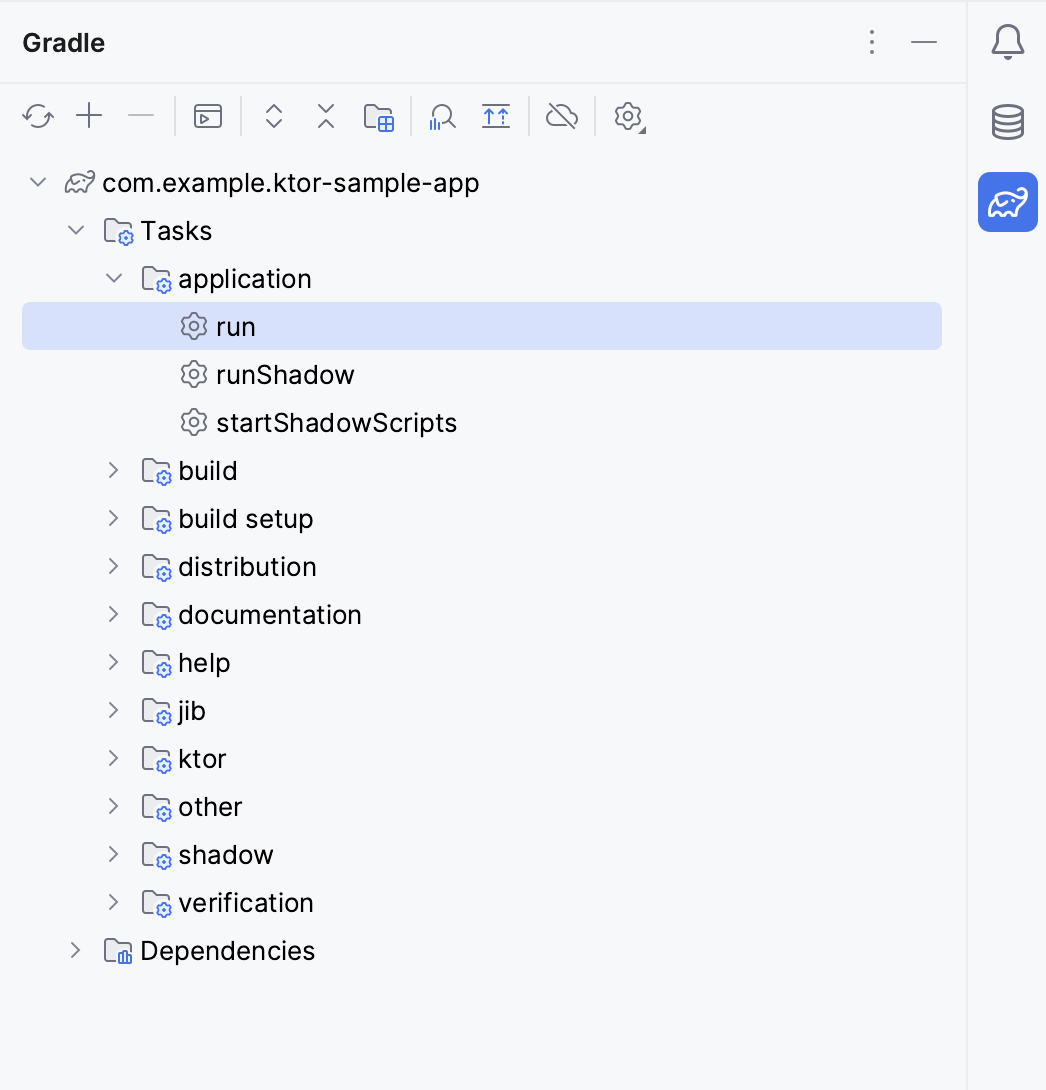Click the jib folder icon
This screenshot has width=1046, height=1090.
156,711
